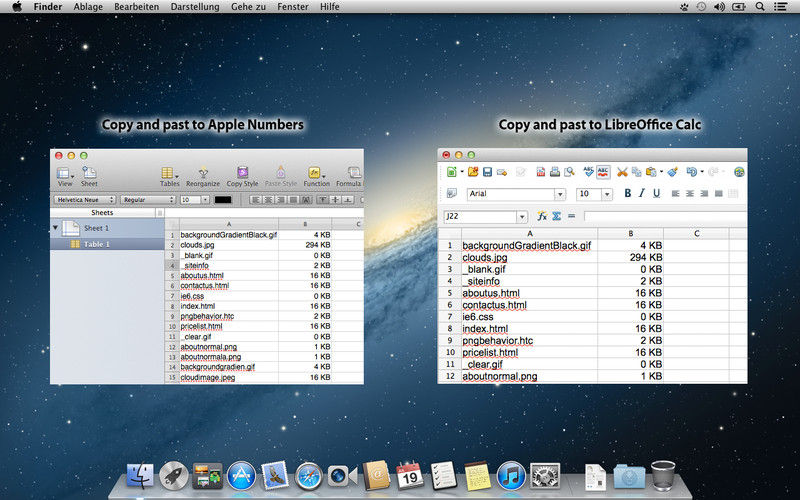Open Styles and Formatting icon in Calc
The image size is (800, 500).
(452, 193)
